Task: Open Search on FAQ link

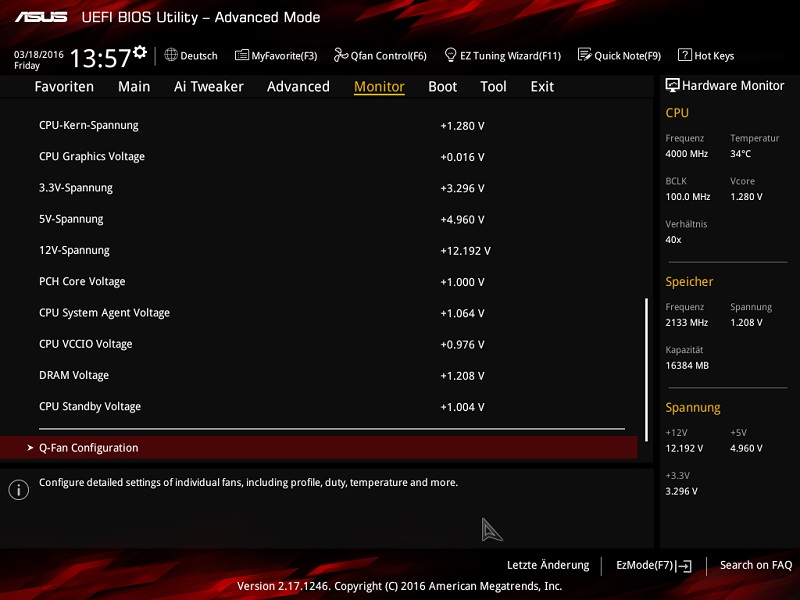Action: [x=756, y=565]
